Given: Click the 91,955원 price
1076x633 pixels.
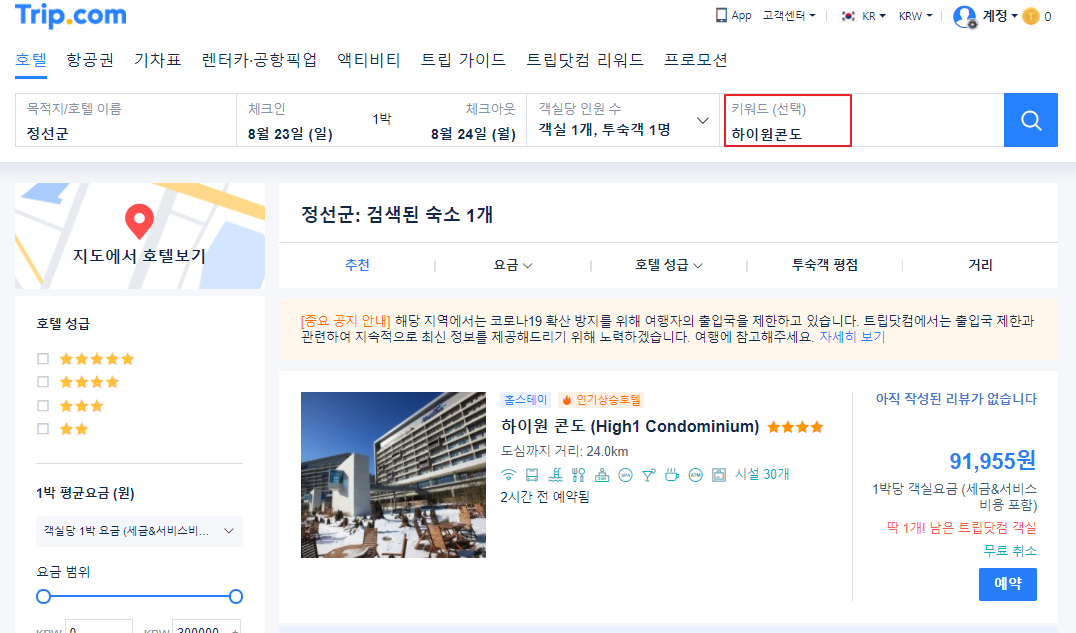Looking at the screenshot, I should pos(992,461).
